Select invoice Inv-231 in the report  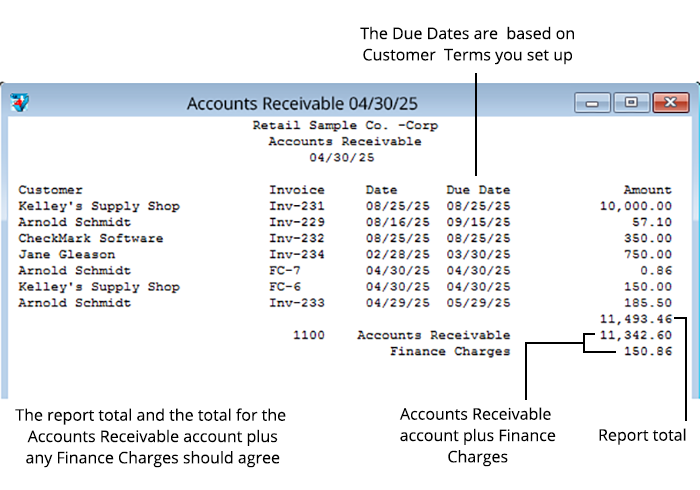click(x=296, y=206)
